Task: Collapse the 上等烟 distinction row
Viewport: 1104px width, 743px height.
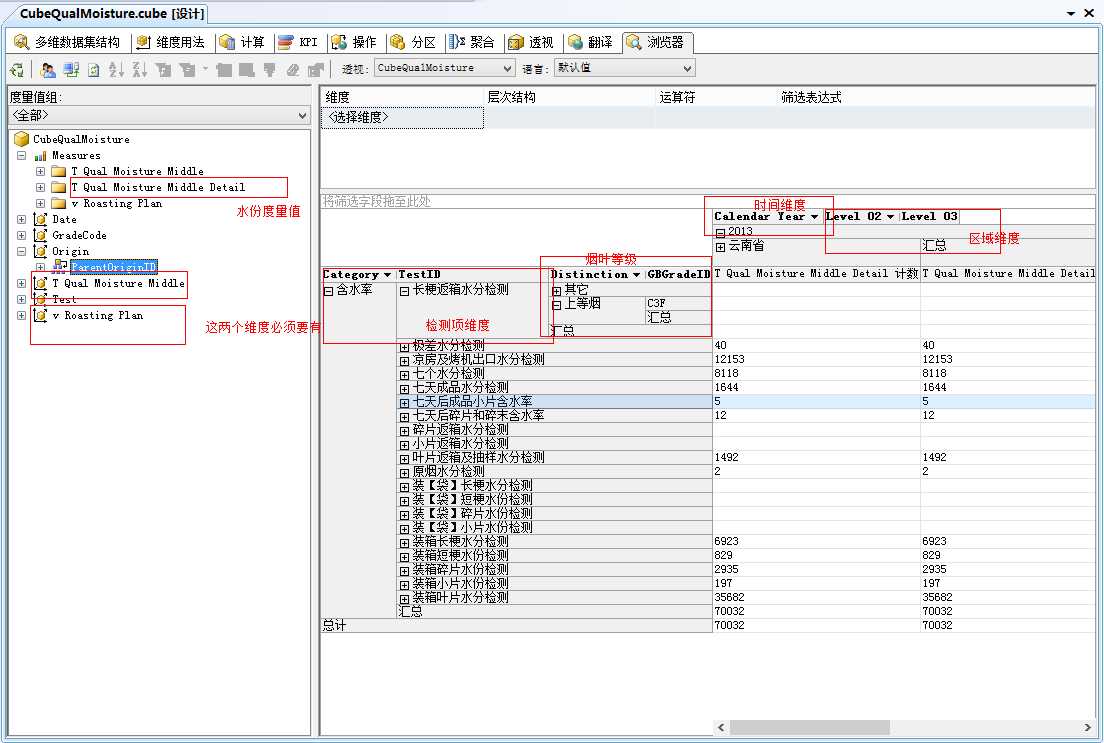Action: (x=556, y=305)
